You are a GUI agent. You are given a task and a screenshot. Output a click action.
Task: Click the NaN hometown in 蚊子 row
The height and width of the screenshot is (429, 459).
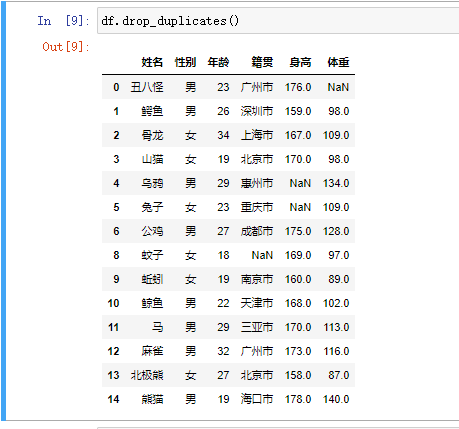pyautogui.click(x=262, y=255)
